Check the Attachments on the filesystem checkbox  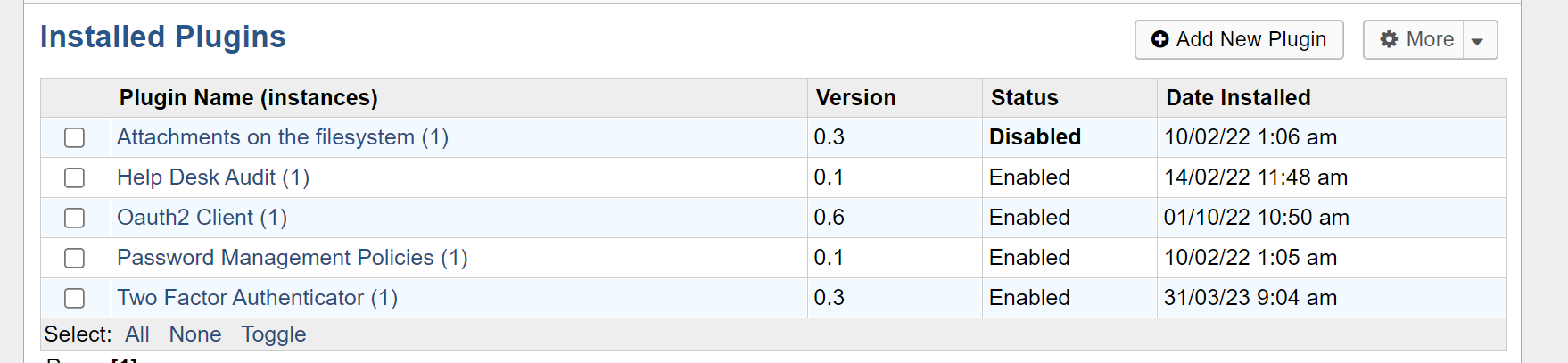point(75,137)
